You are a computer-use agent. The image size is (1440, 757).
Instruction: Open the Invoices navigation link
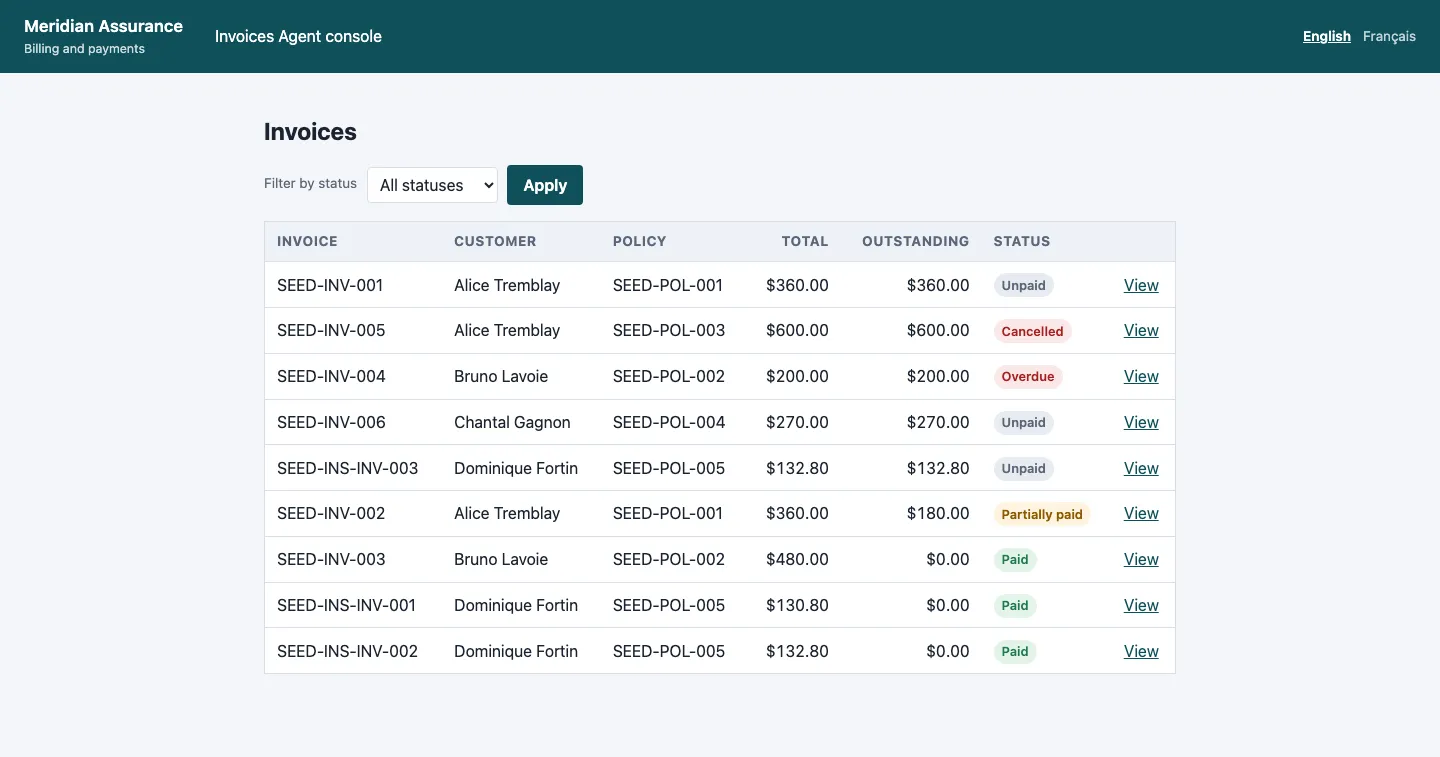tap(244, 36)
